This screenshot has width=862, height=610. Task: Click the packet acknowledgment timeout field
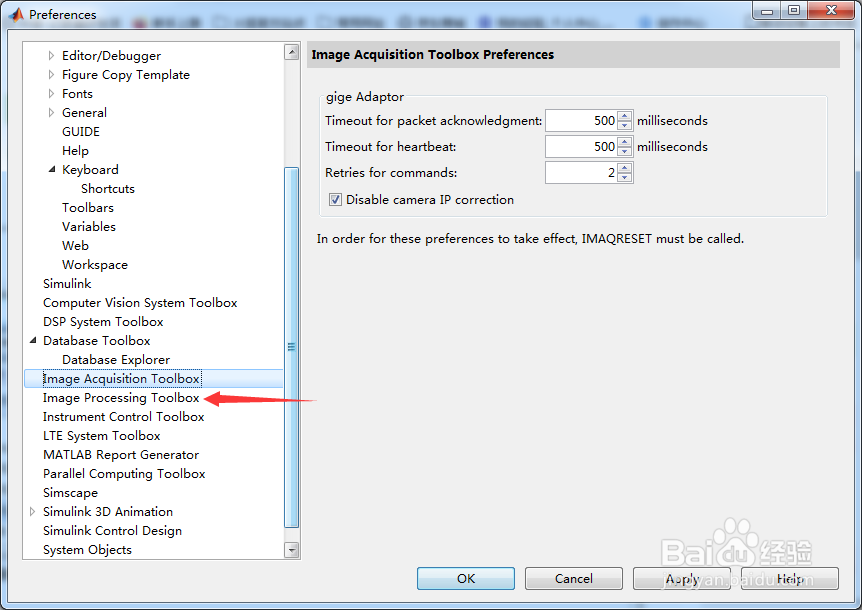pyautogui.click(x=582, y=120)
